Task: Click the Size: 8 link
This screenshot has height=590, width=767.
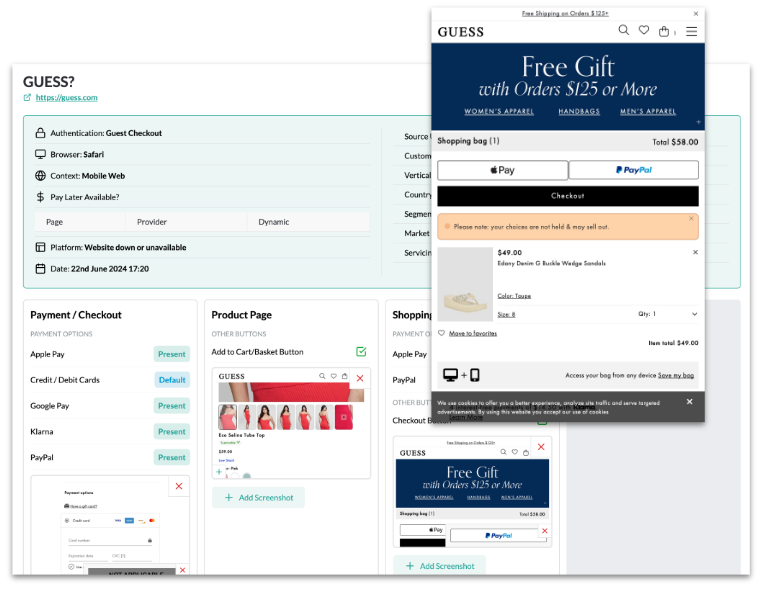Action: coord(506,315)
